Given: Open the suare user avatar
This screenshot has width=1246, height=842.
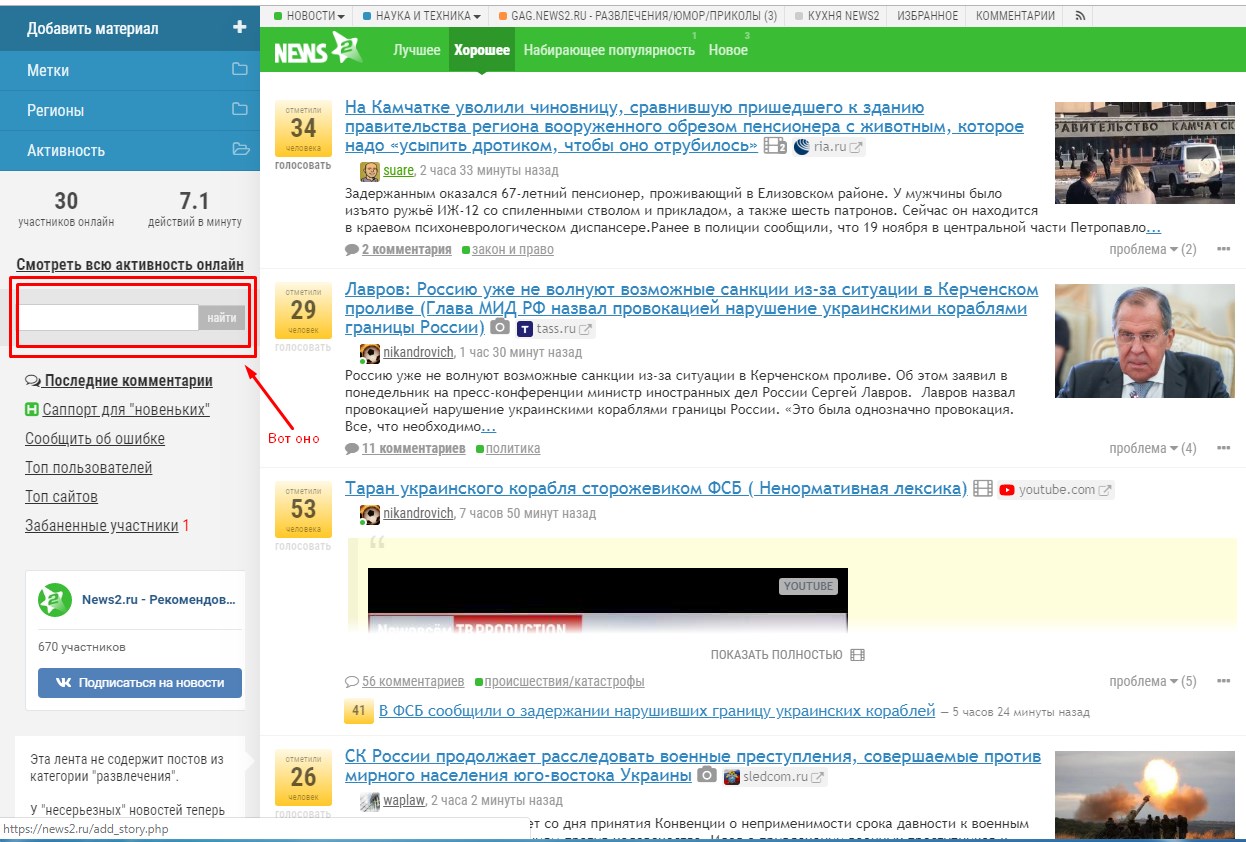Looking at the screenshot, I should click(x=370, y=171).
